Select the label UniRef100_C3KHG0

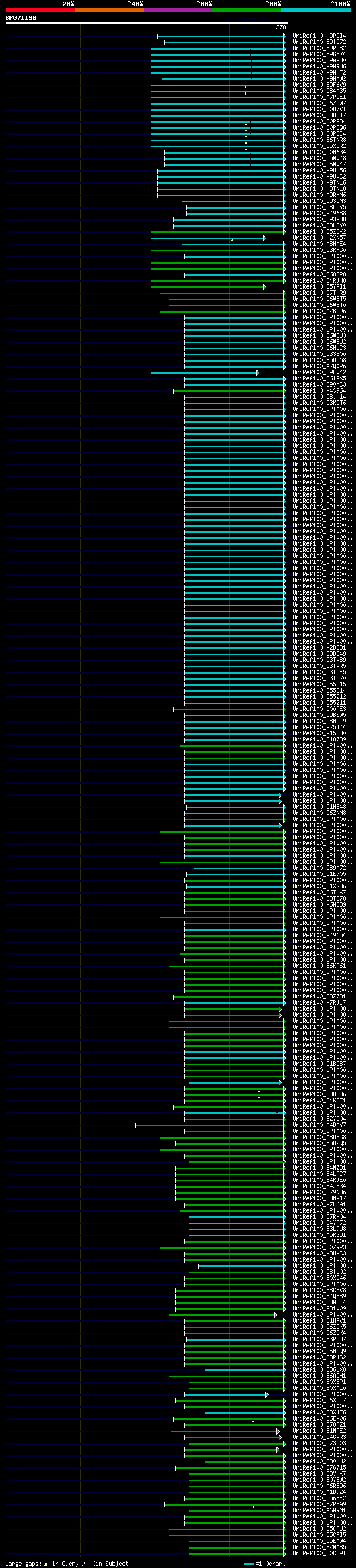click(319, 250)
